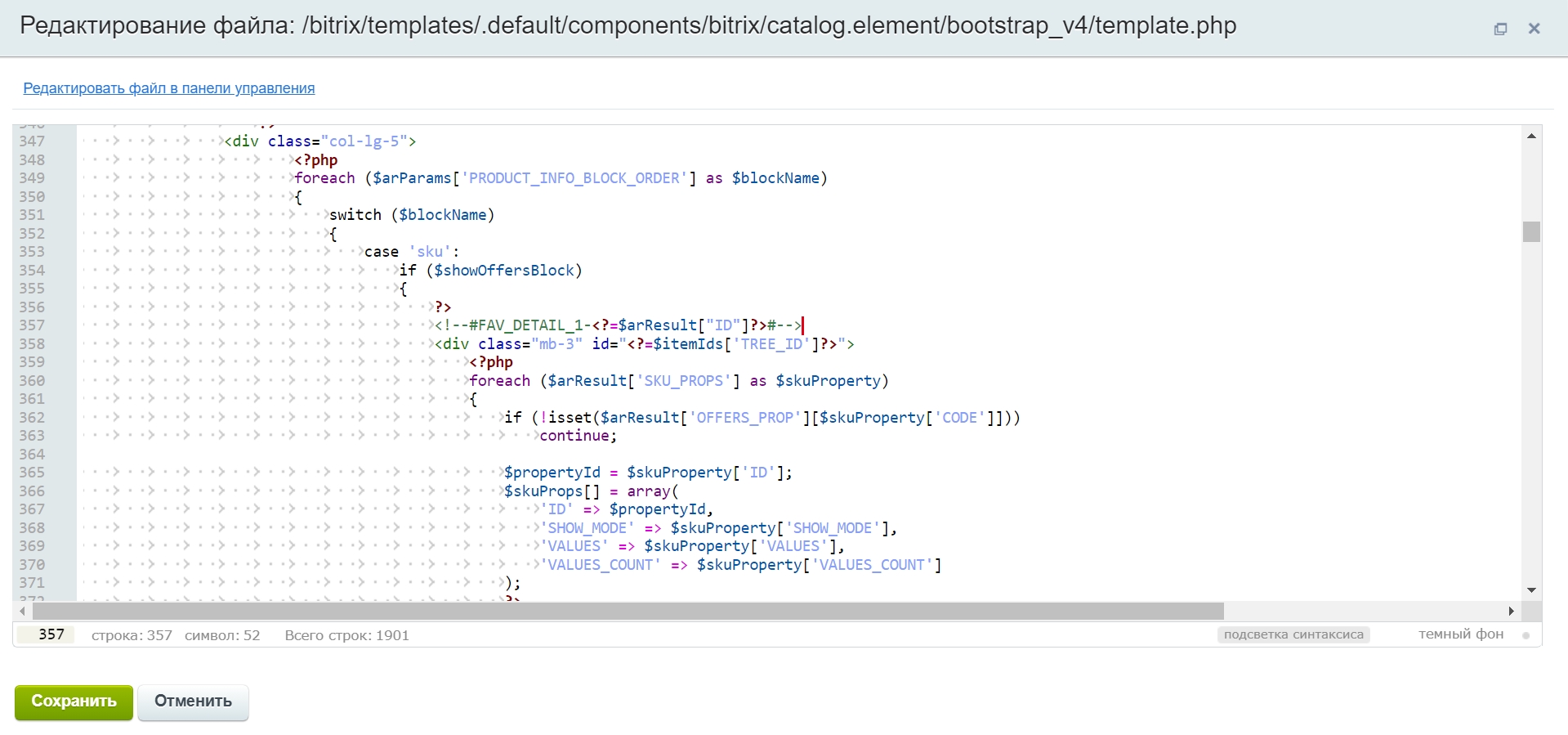The image size is (1568, 735).
Task: Click the horizontal scrollbar left arrow
Action: click(22, 611)
